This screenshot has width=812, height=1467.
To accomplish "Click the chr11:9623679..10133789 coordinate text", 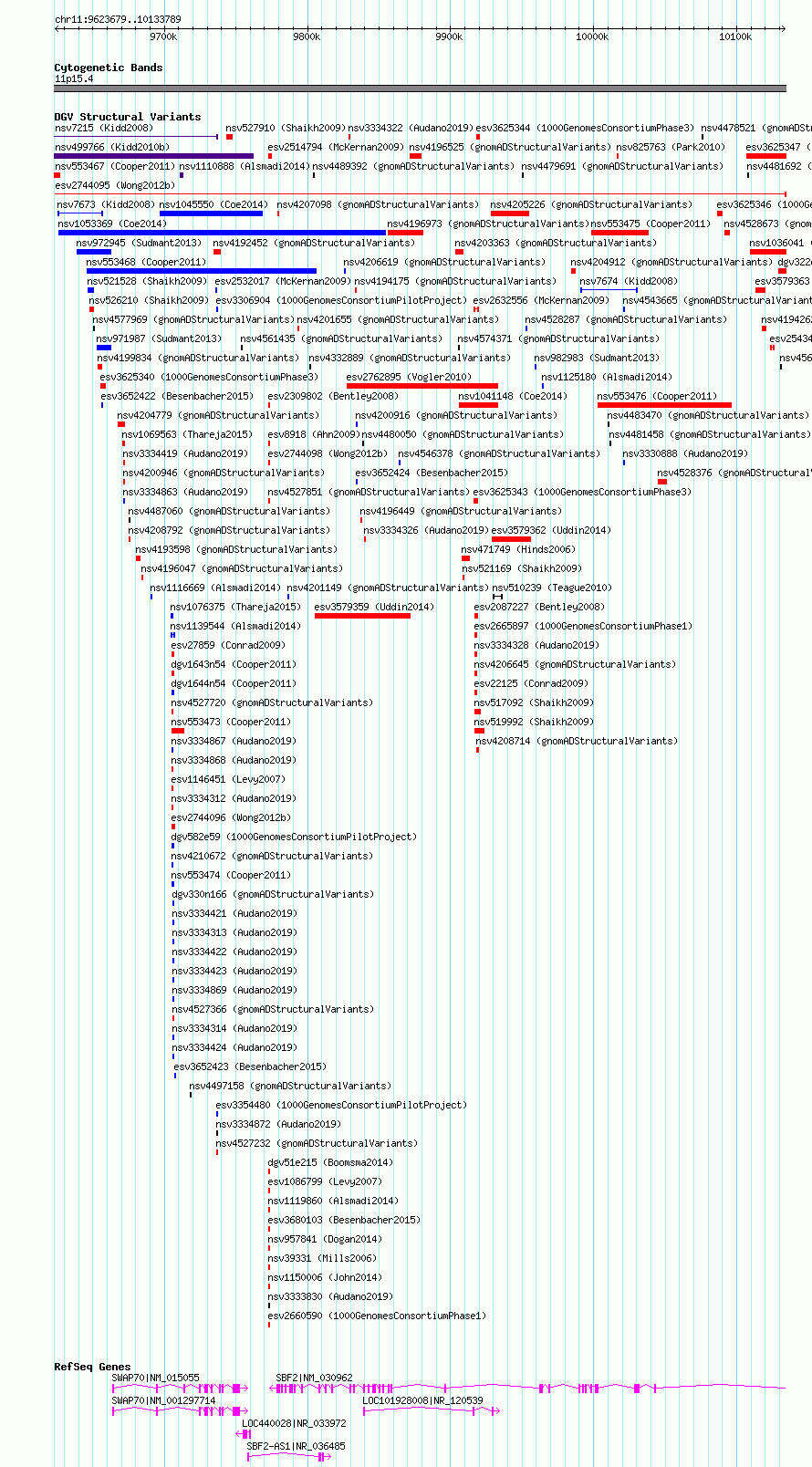I will tap(118, 19).
